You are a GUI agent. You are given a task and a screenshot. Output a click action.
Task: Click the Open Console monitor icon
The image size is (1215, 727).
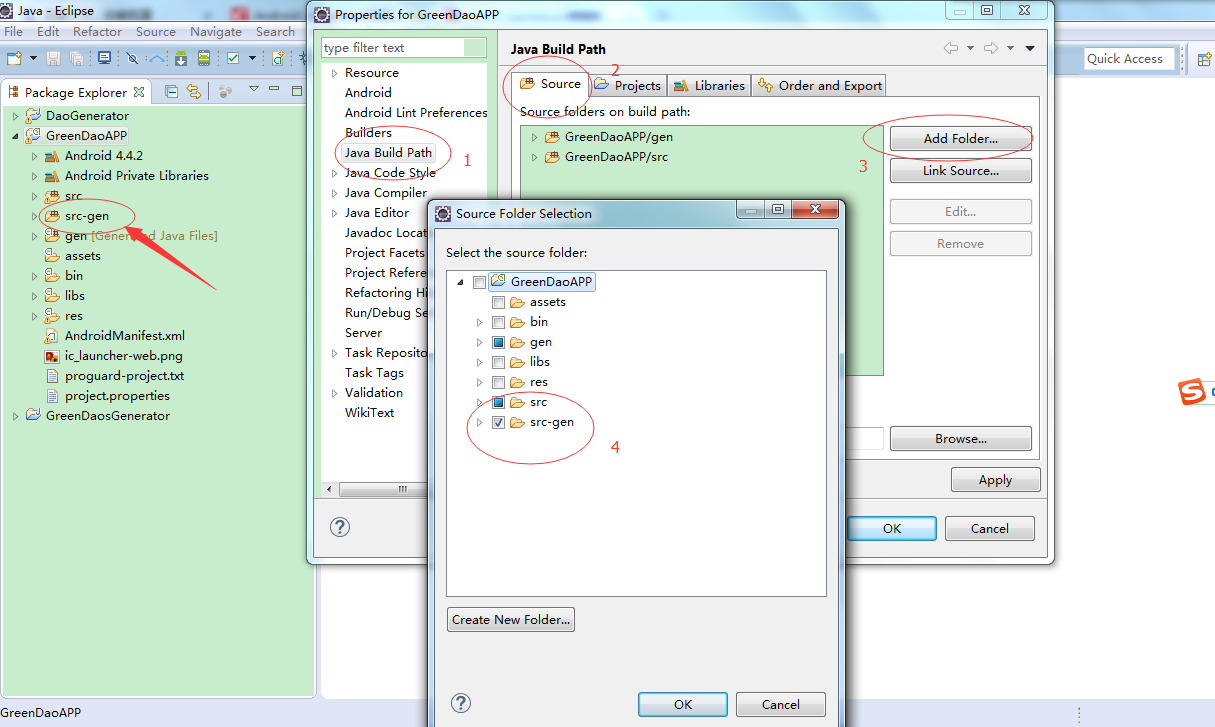point(104,58)
